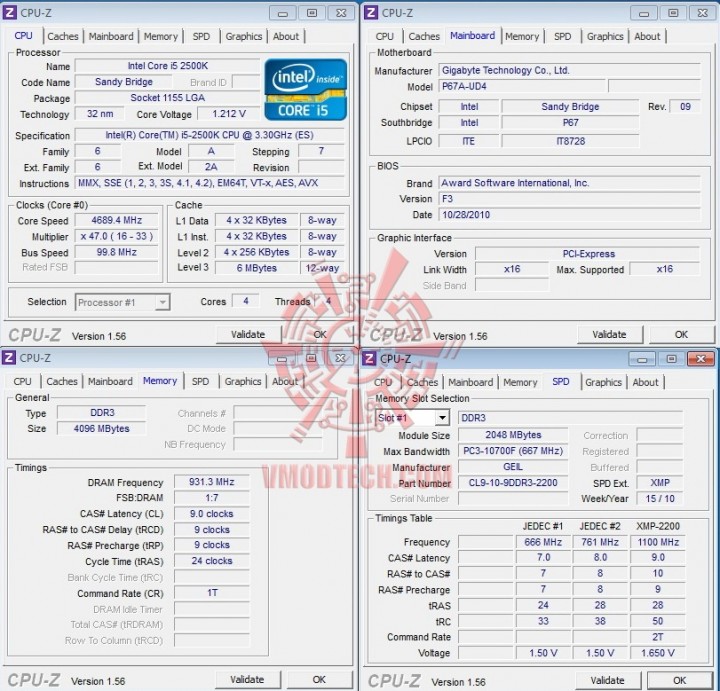Image resolution: width=720 pixels, height=691 pixels.
Task: Click the CPU-Z logo icon in the SPD window title bar
Action: 370,359
